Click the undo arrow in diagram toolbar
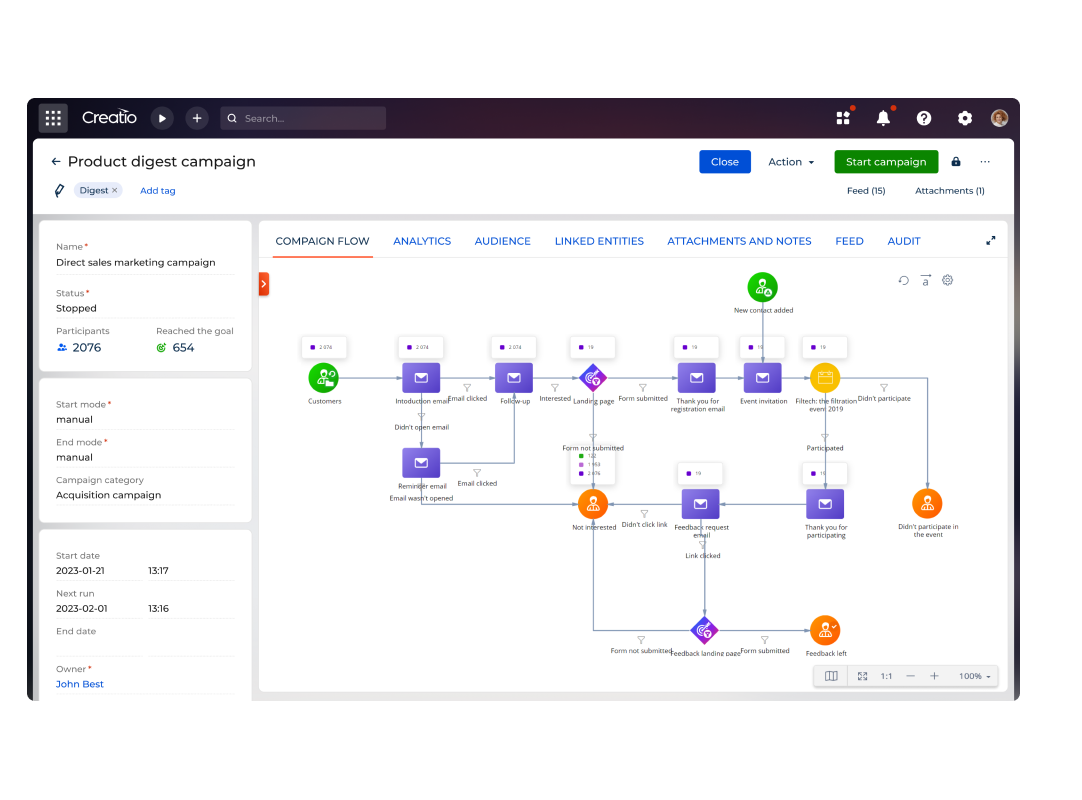 [904, 280]
